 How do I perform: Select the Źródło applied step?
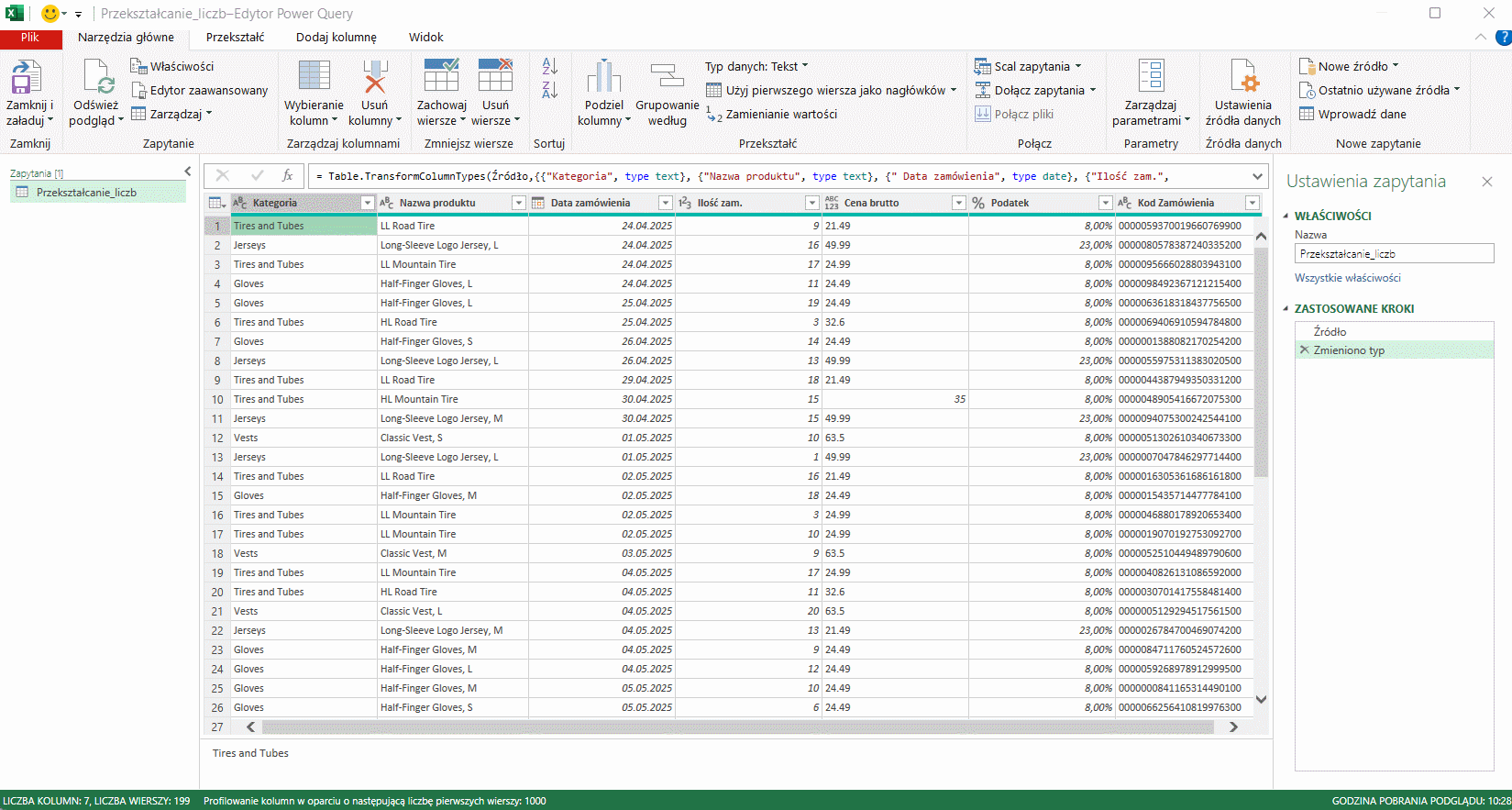1395,331
